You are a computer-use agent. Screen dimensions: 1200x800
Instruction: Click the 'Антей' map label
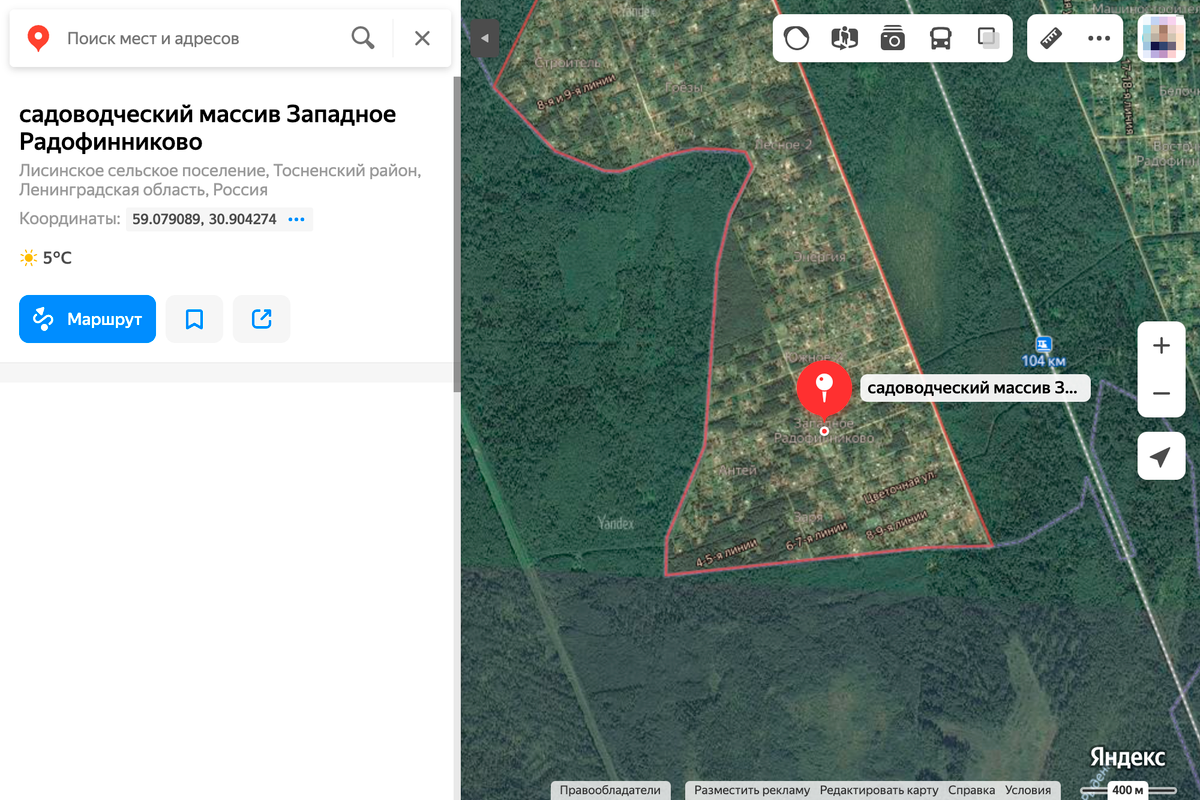coord(738,470)
